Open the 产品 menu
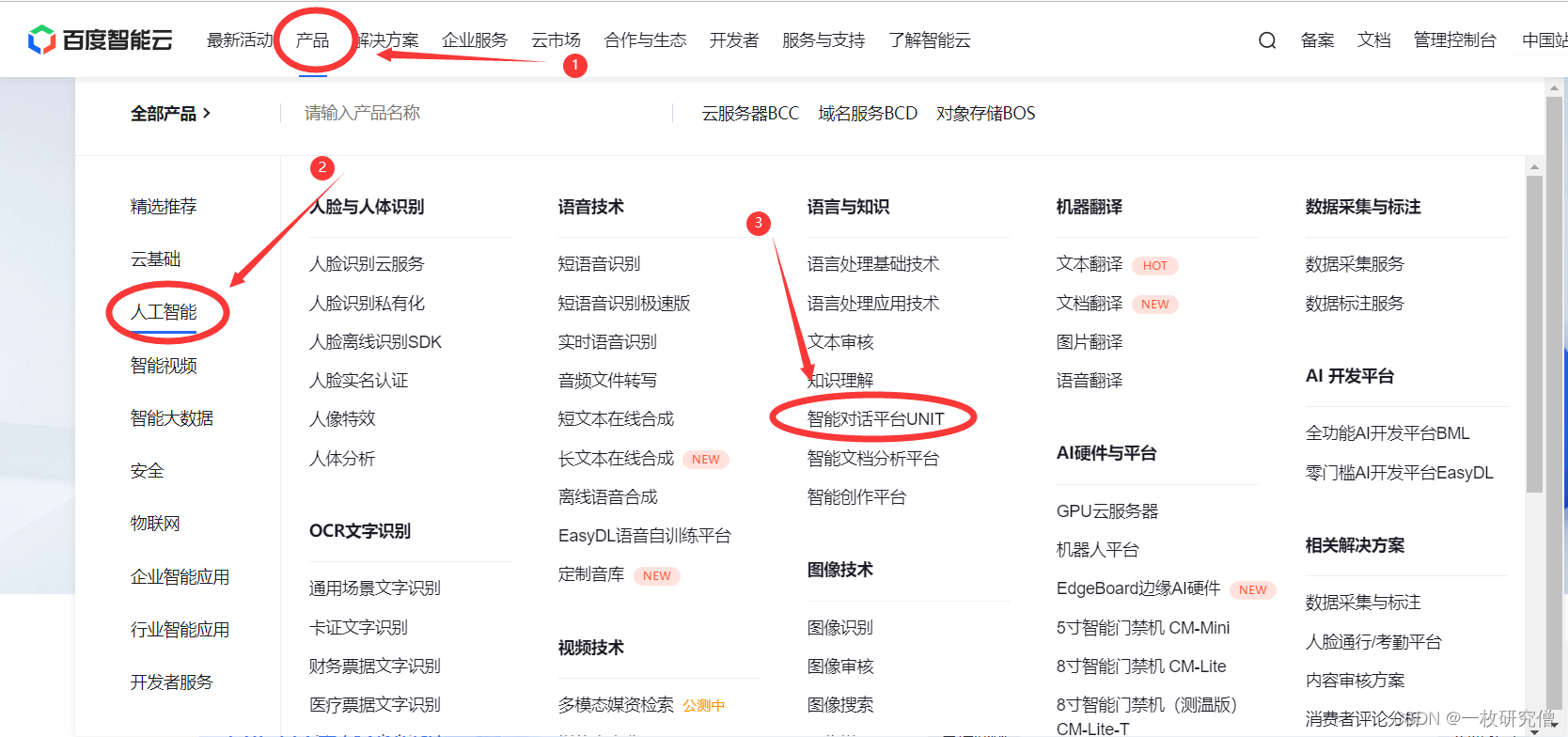 pyautogui.click(x=313, y=40)
